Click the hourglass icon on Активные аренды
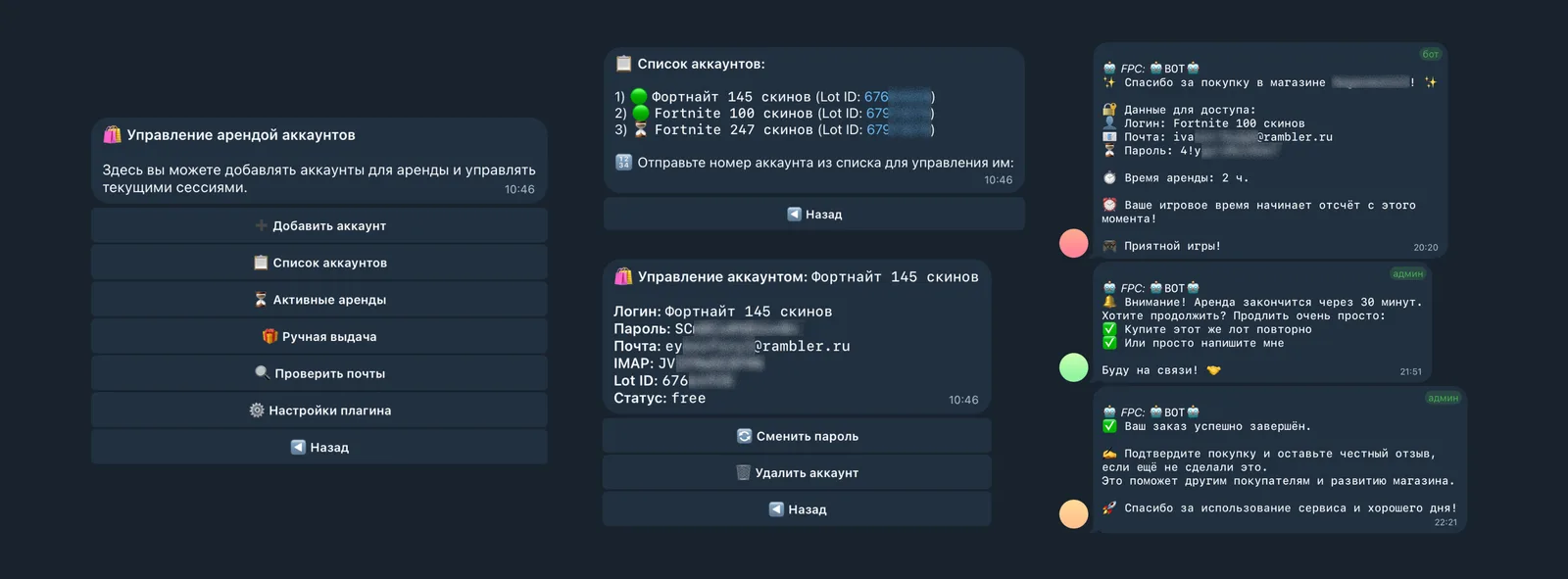The image size is (1568, 579). (x=261, y=300)
